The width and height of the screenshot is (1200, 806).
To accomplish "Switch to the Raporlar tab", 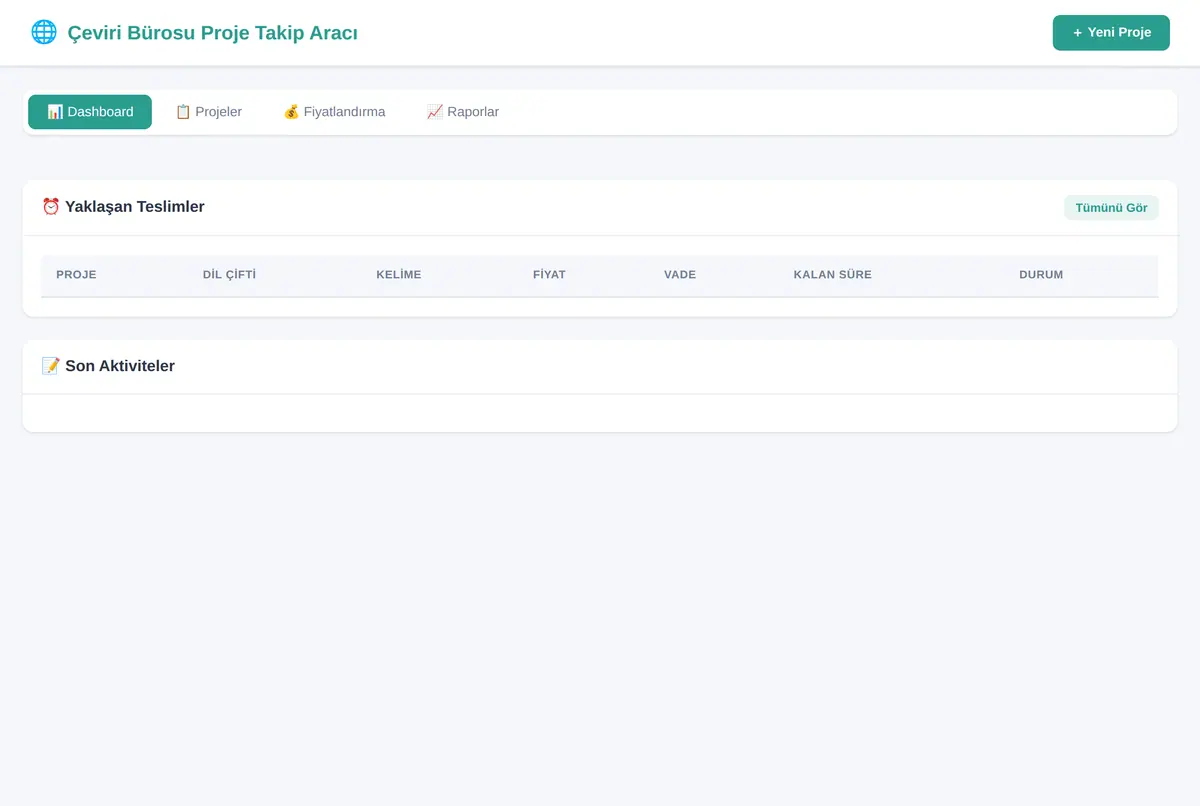I will [x=463, y=112].
